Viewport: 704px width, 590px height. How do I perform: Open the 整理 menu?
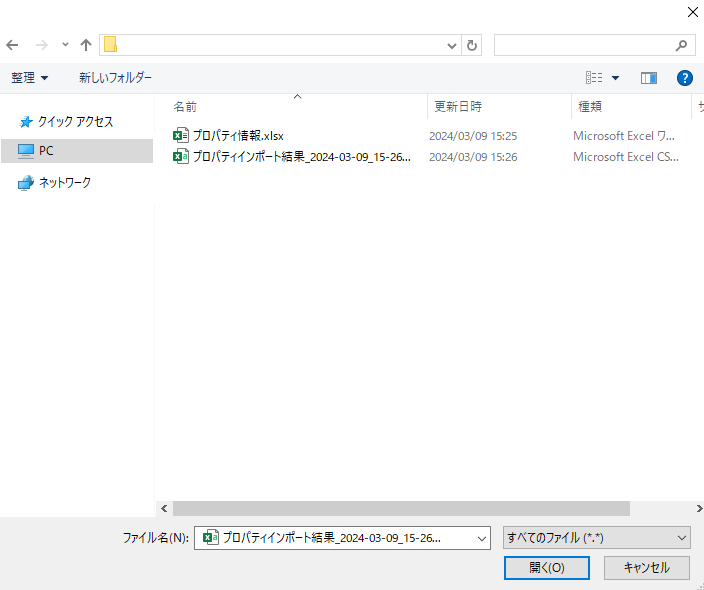tap(30, 78)
